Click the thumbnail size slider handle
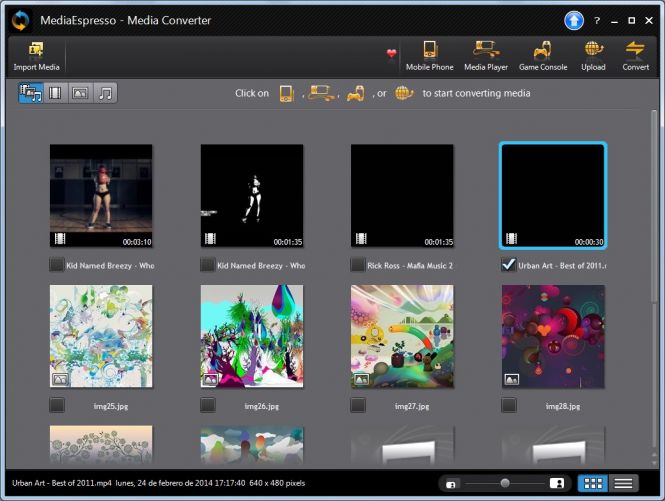665x501 pixels. pos(505,483)
